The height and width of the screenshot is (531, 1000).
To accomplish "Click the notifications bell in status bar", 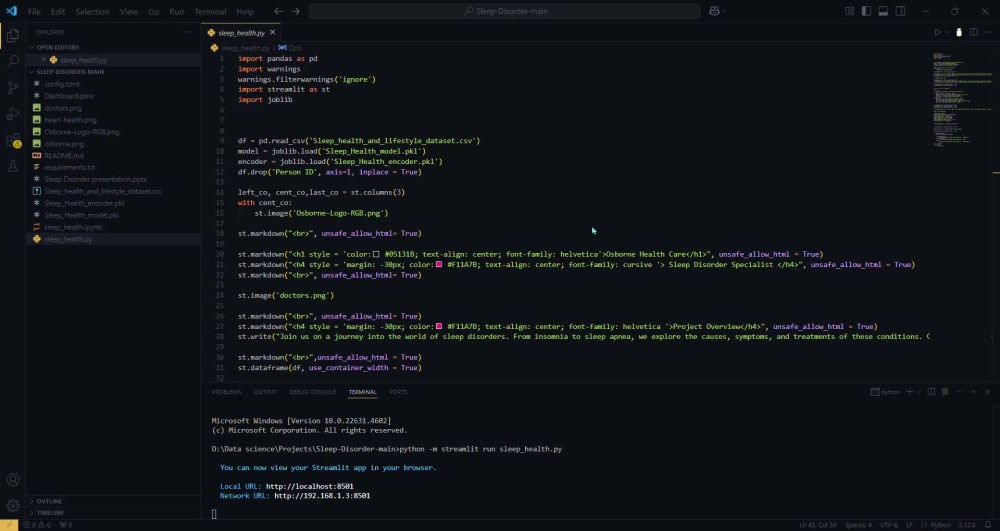I will click(x=988, y=525).
